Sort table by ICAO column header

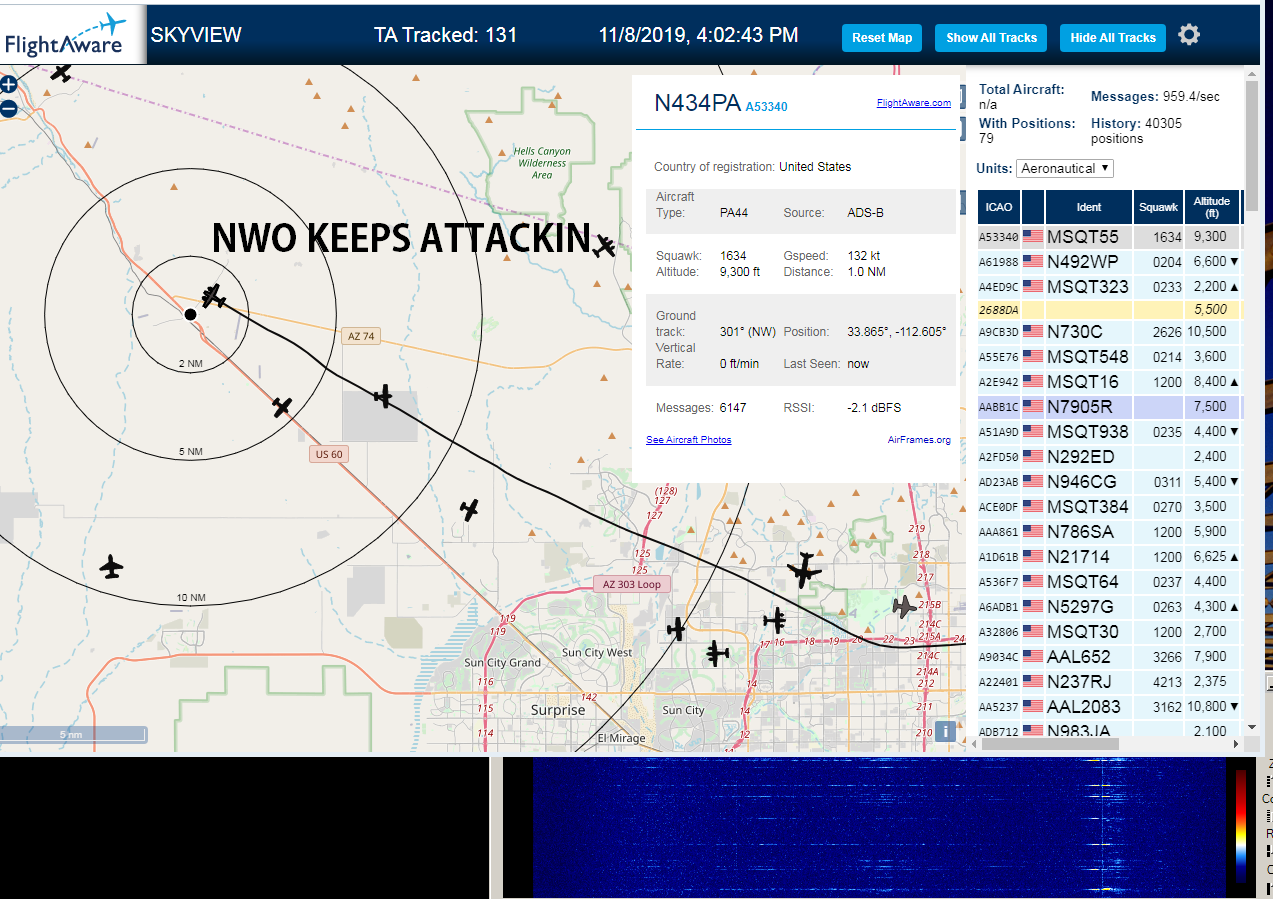[x=998, y=207]
